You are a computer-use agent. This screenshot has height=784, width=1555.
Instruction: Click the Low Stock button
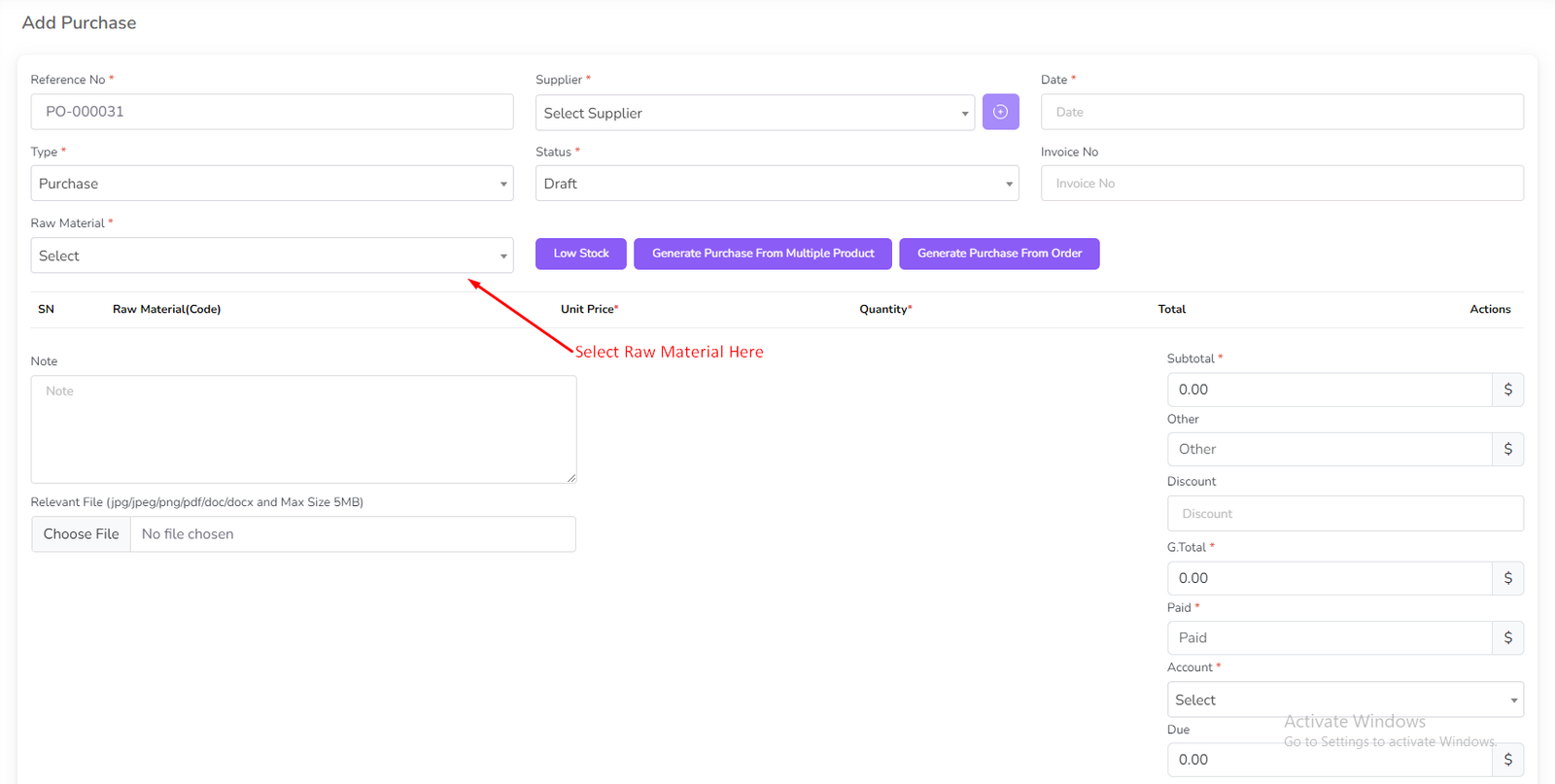pos(580,254)
